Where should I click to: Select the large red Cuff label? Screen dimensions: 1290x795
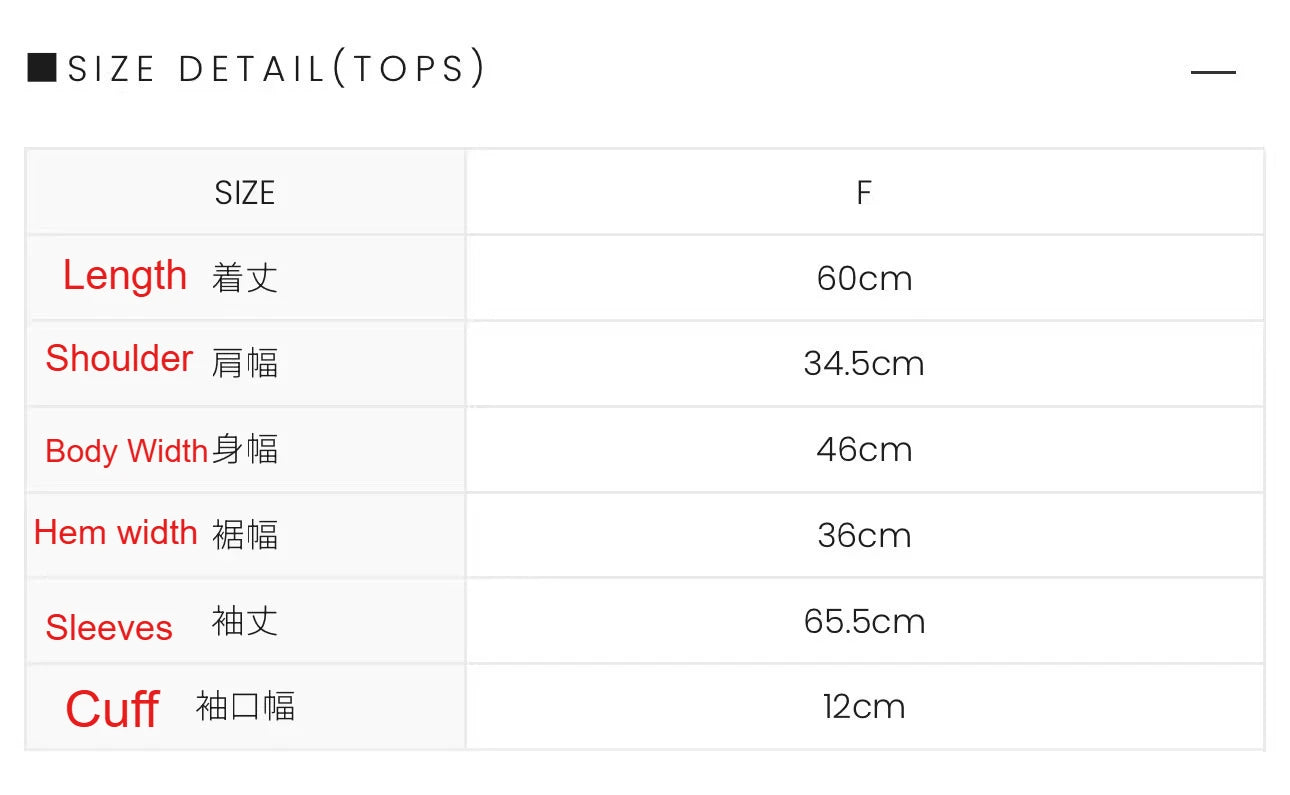pyautogui.click(x=112, y=709)
